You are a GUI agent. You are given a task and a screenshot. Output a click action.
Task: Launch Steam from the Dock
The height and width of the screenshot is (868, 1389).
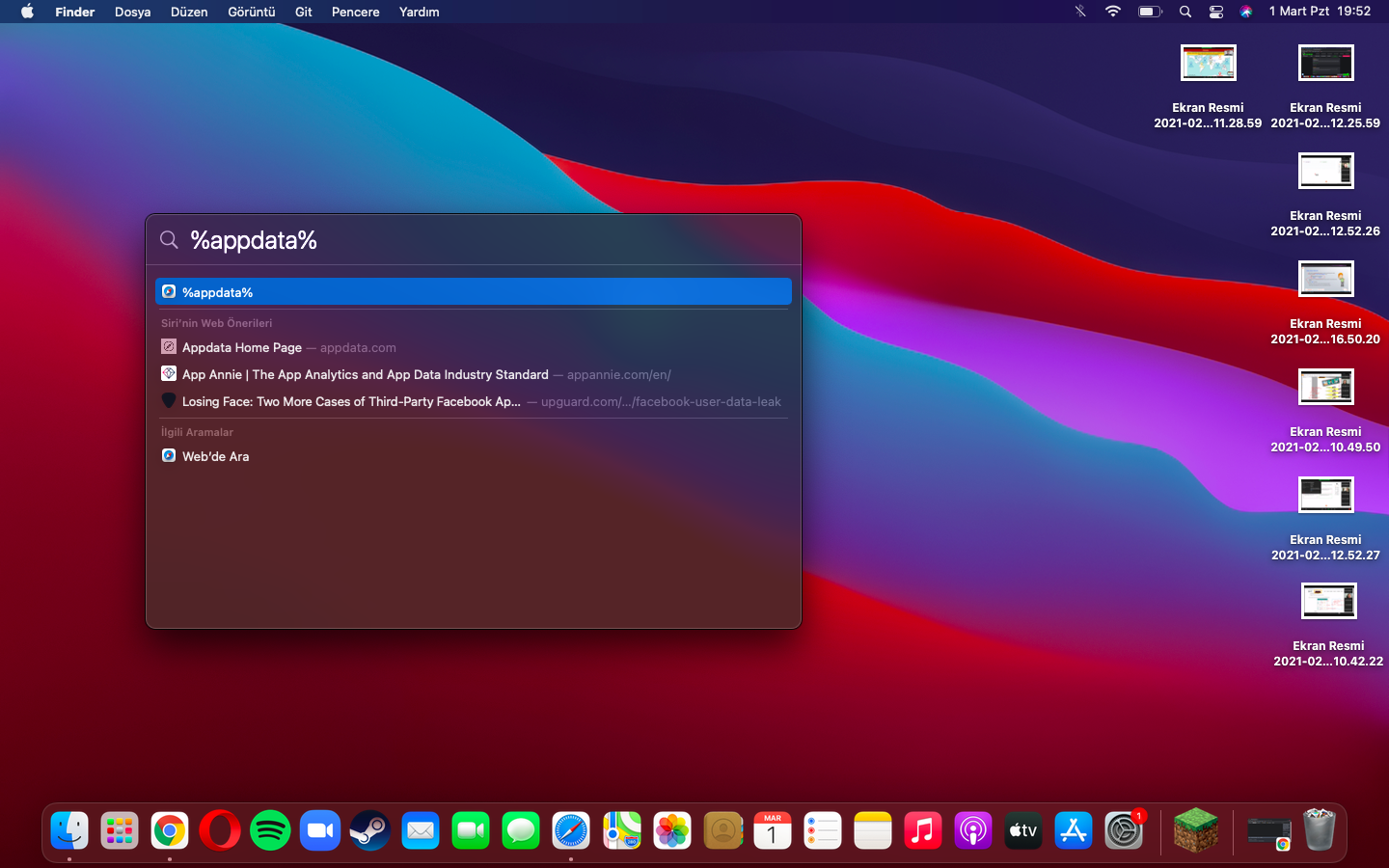click(370, 830)
